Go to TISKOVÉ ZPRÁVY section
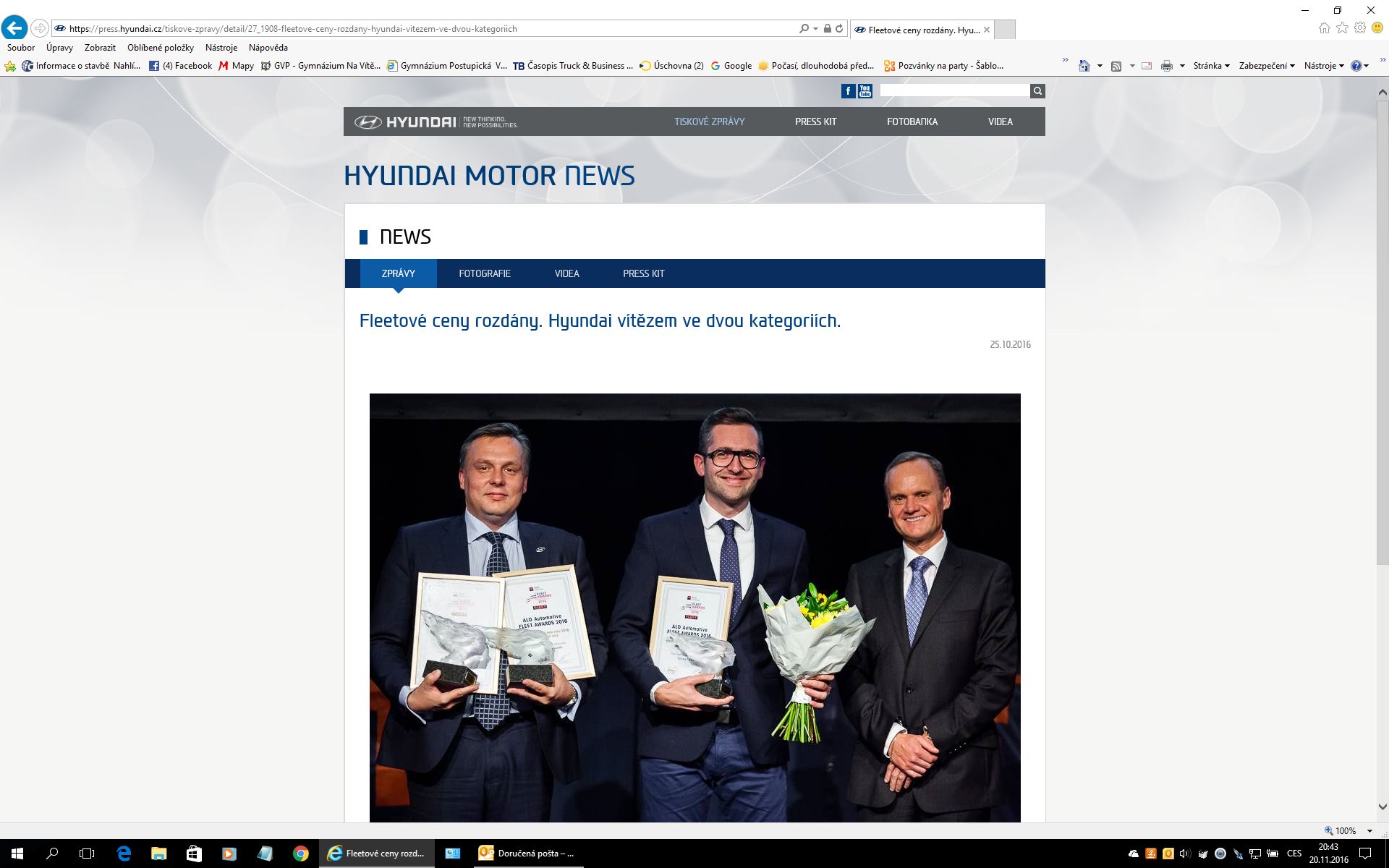The width and height of the screenshot is (1389, 868). coord(709,122)
